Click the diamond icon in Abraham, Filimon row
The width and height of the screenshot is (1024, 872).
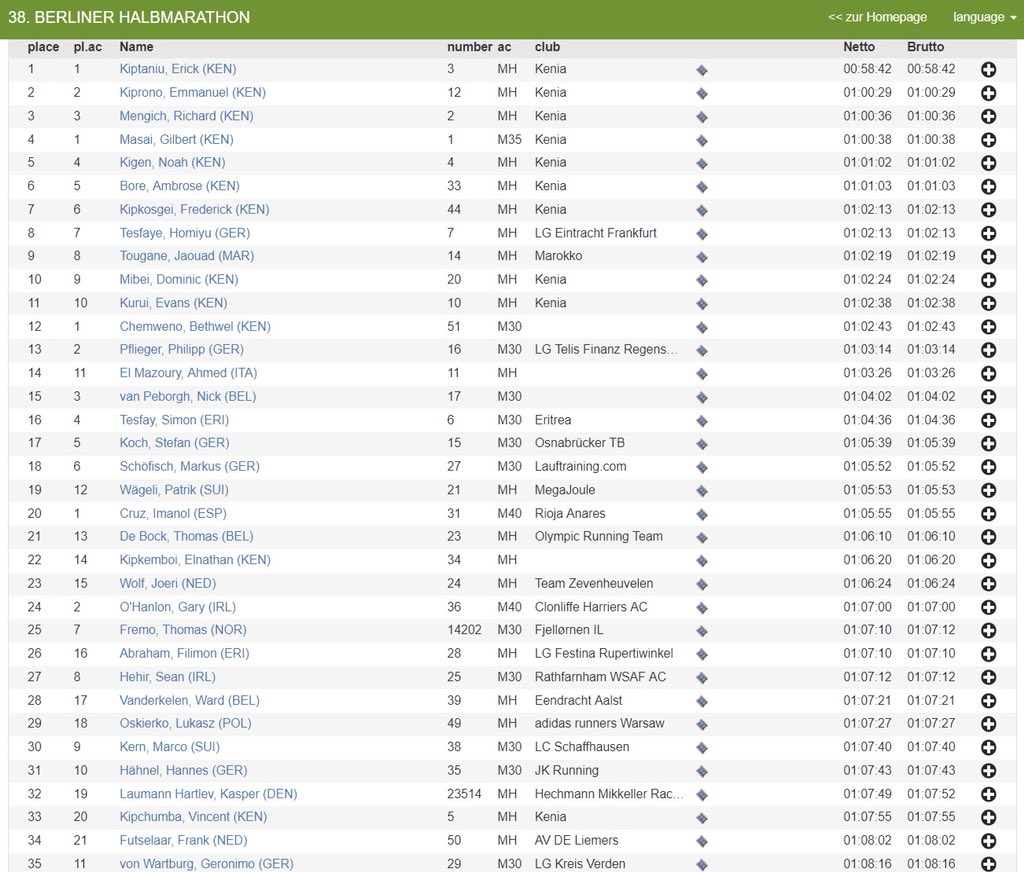click(x=702, y=654)
